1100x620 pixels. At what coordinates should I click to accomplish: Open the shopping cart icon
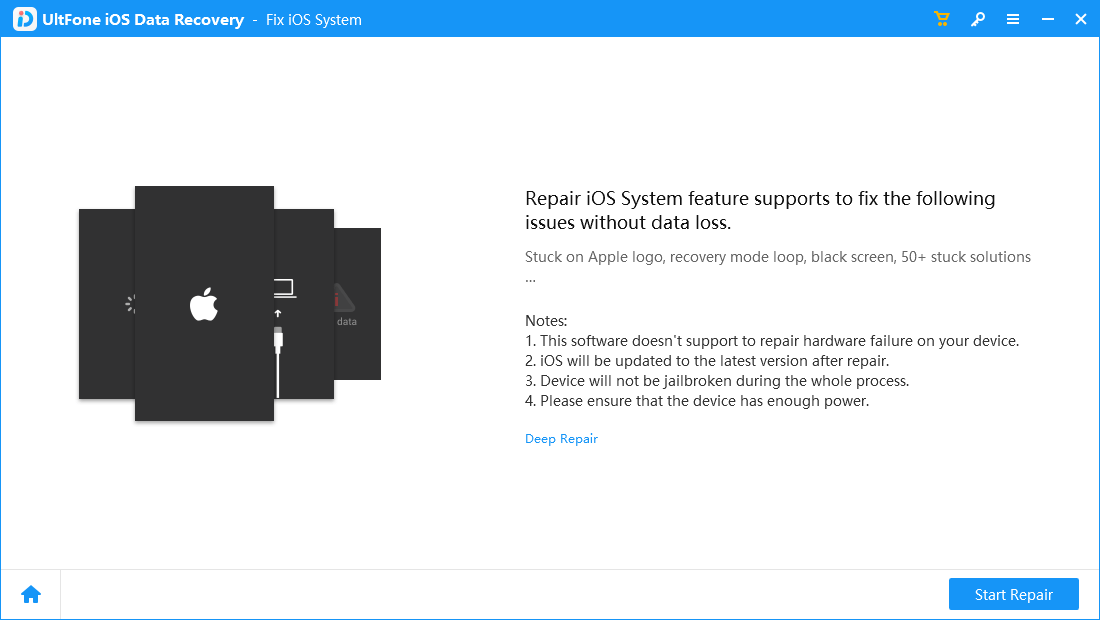(x=941, y=18)
